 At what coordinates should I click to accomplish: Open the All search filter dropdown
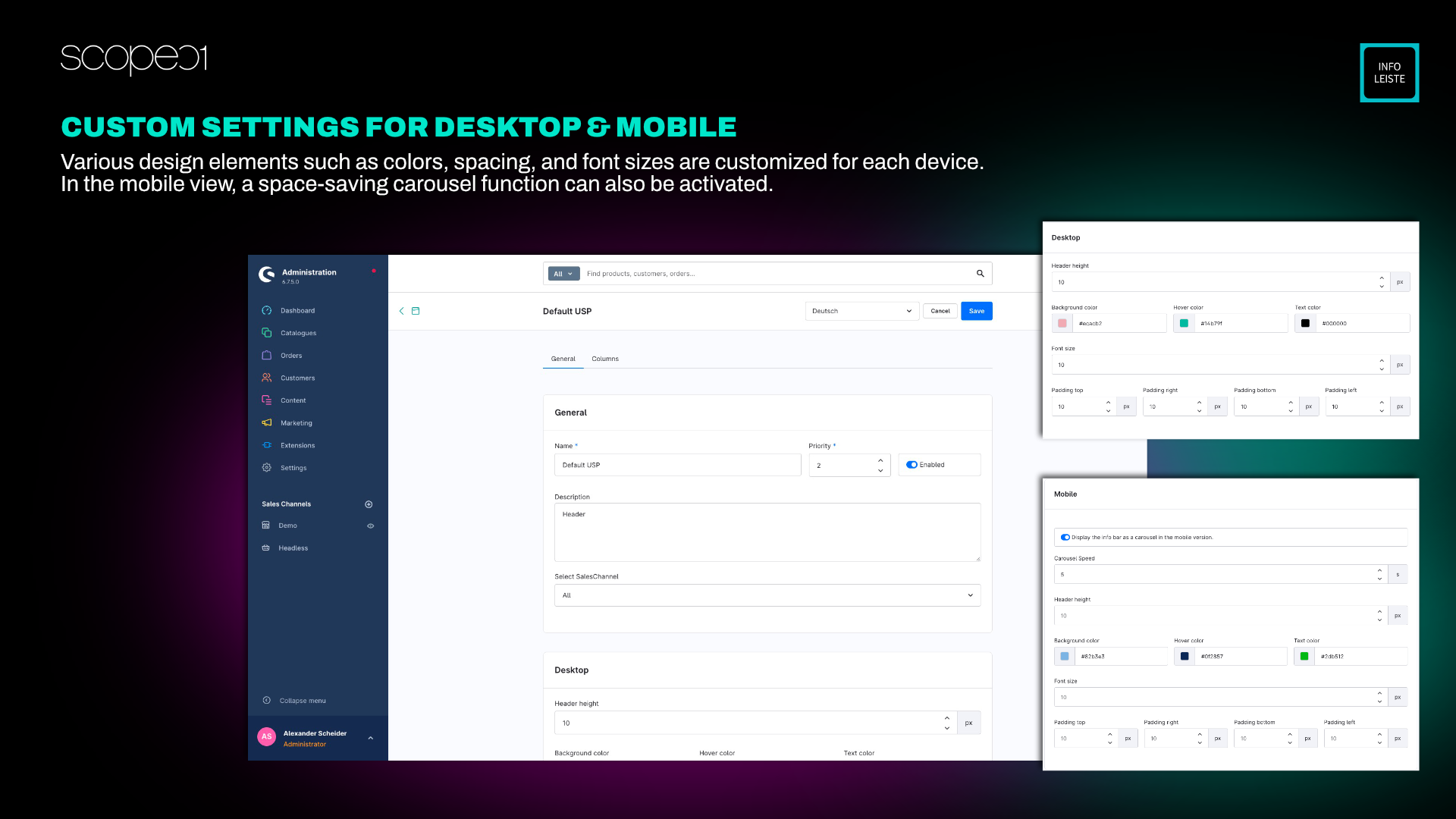coord(563,274)
